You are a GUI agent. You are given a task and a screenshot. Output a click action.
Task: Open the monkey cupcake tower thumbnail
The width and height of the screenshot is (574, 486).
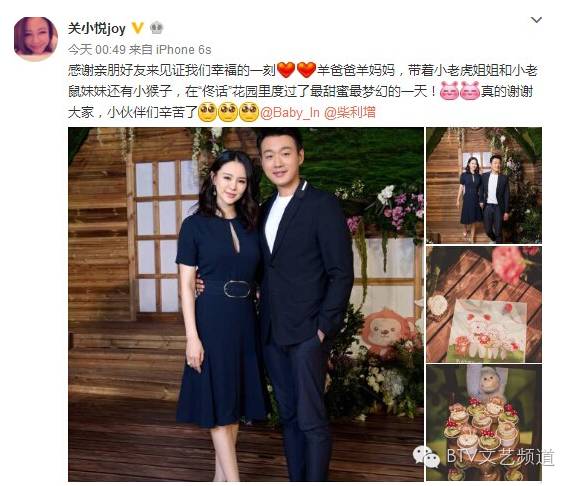[x=484, y=422]
